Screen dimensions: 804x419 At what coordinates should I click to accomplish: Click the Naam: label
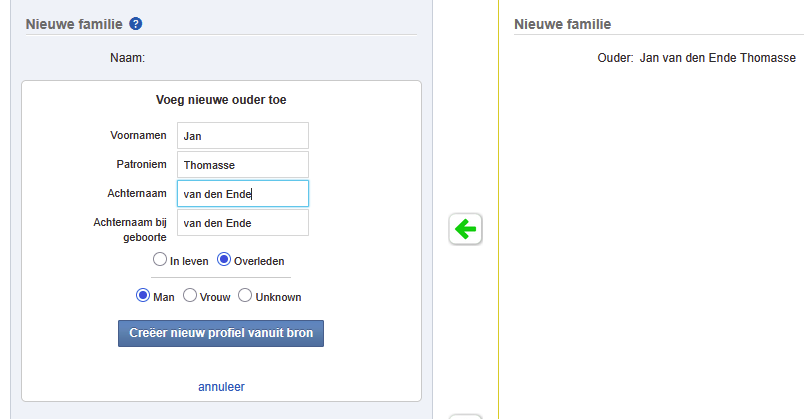click(x=128, y=58)
